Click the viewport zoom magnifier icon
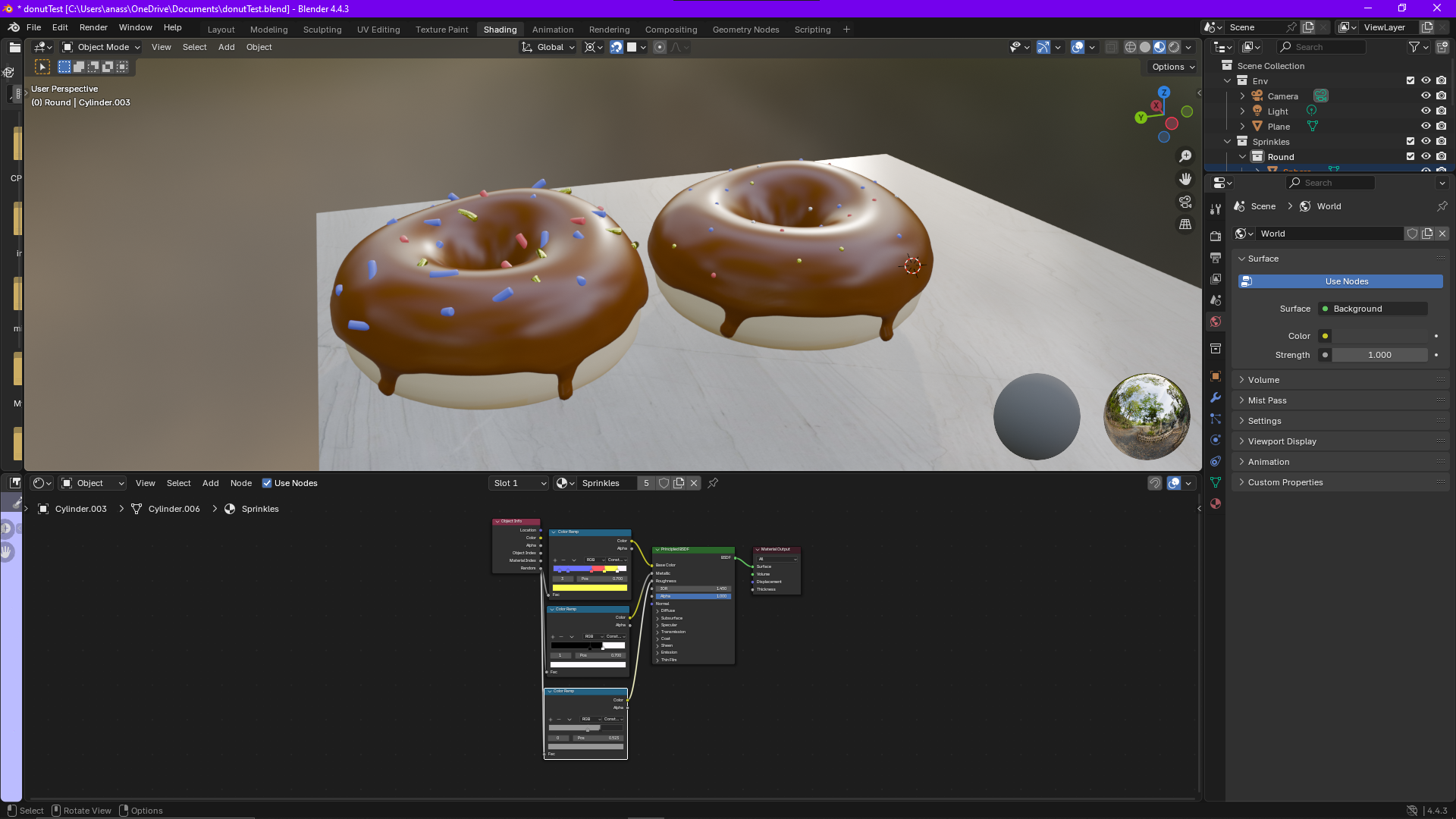 pos(1185,156)
